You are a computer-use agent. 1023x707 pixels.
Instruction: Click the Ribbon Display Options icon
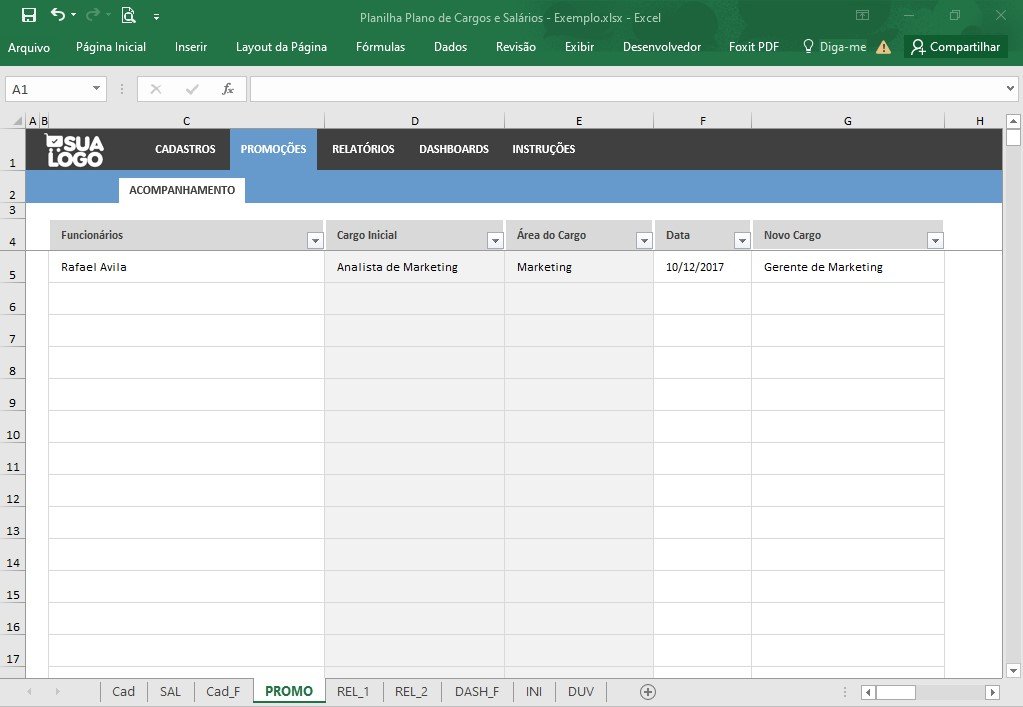tap(863, 15)
